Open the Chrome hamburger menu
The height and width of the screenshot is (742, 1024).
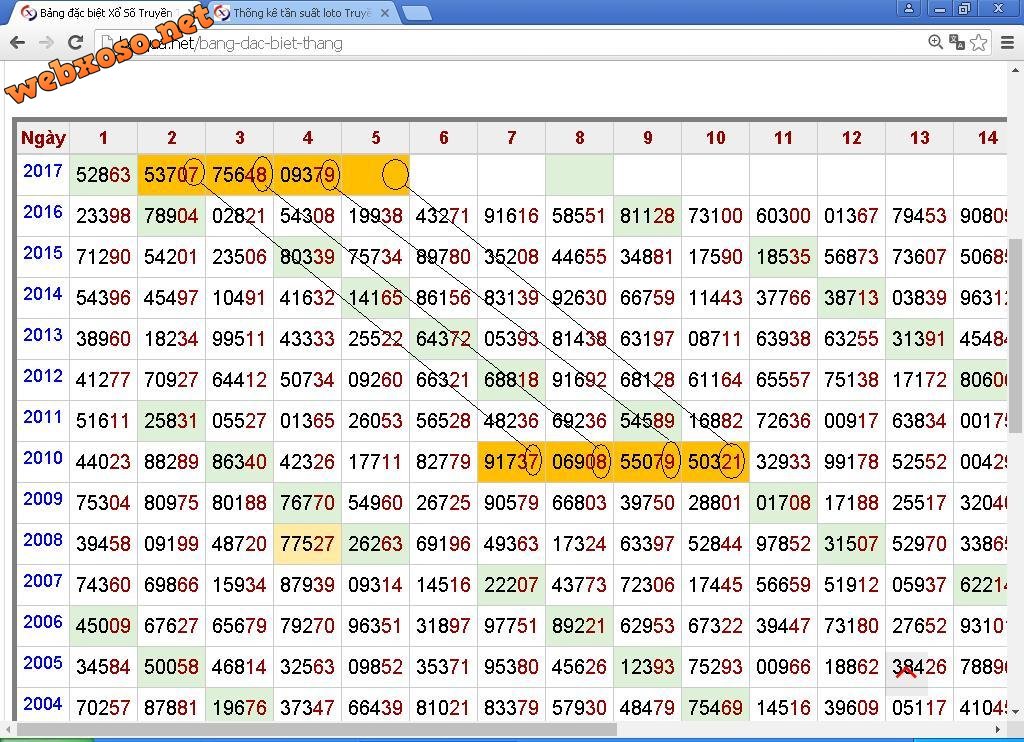click(x=1008, y=42)
